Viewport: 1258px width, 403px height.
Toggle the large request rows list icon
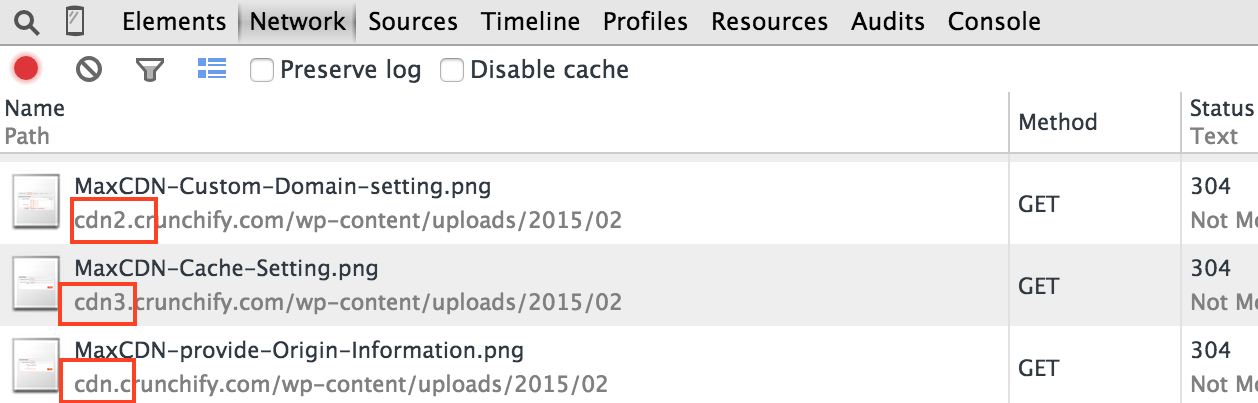coord(211,68)
